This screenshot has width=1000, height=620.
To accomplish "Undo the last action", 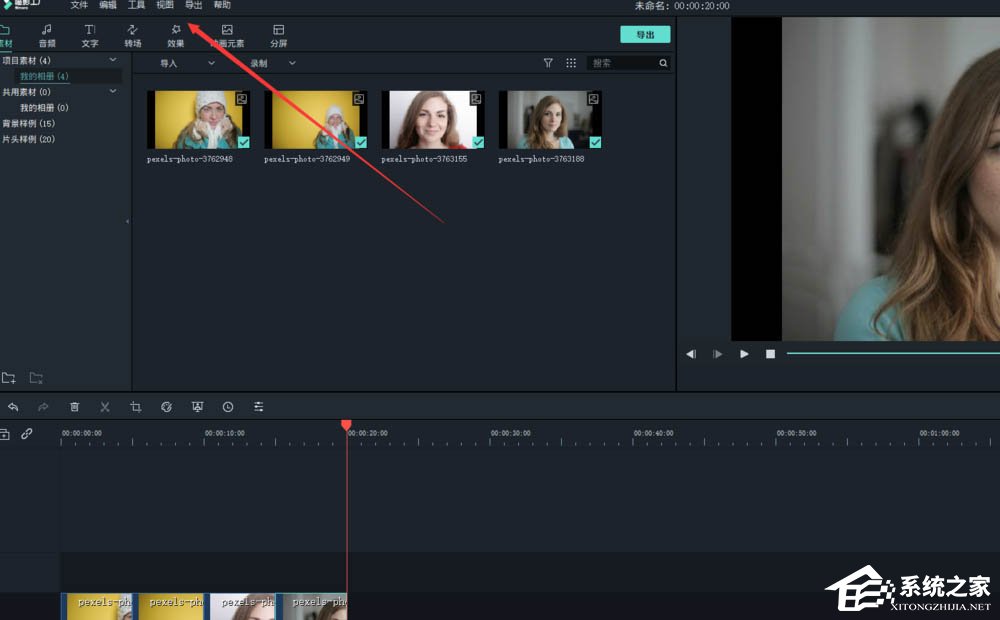I will click(13, 407).
